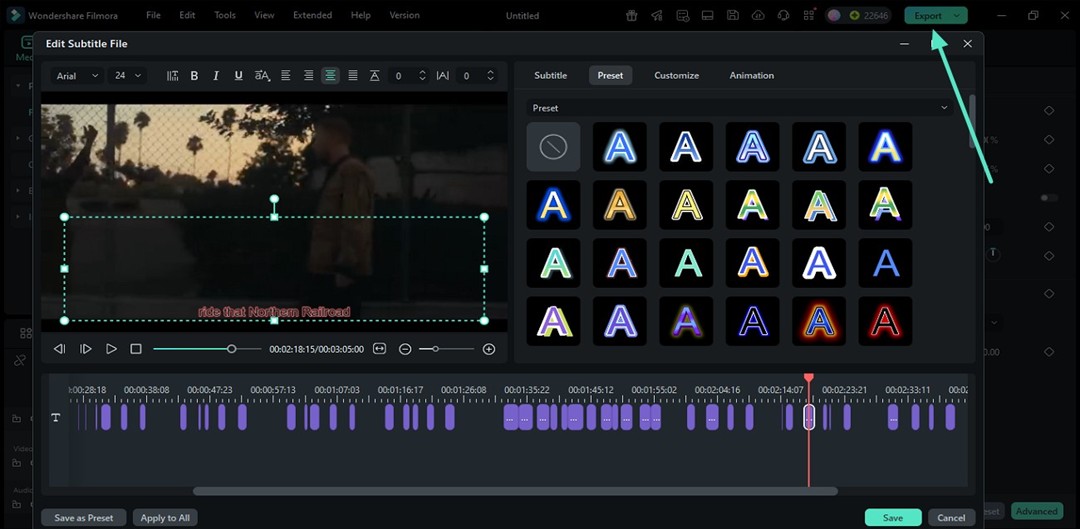Select the red glowing A preset thumbnail

tap(885, 321)
